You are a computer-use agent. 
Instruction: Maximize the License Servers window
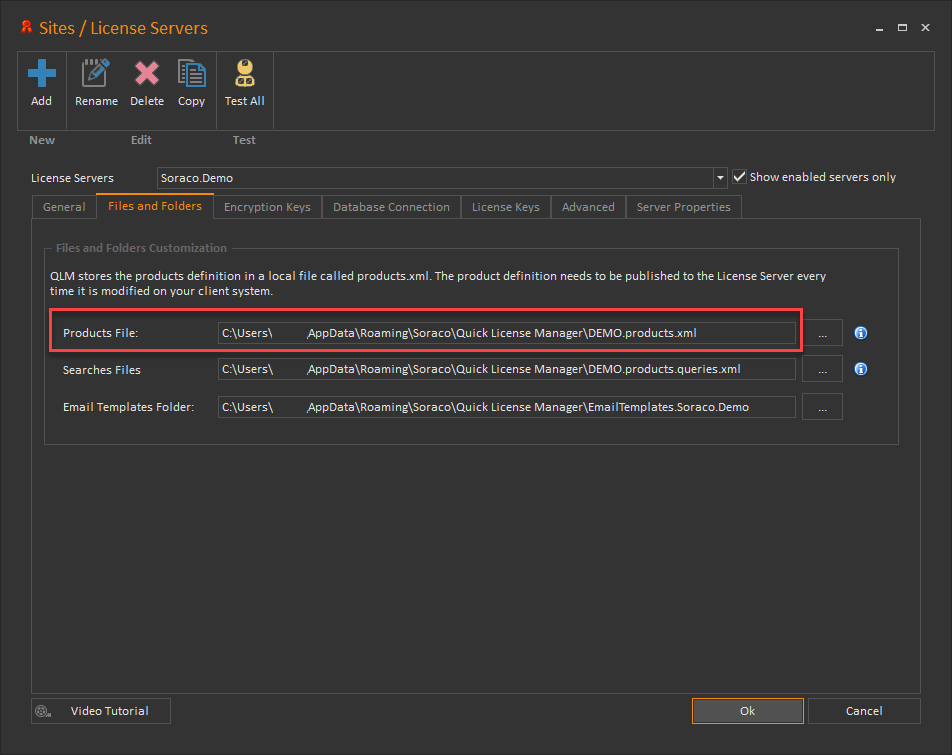click(x=902, y=28)
